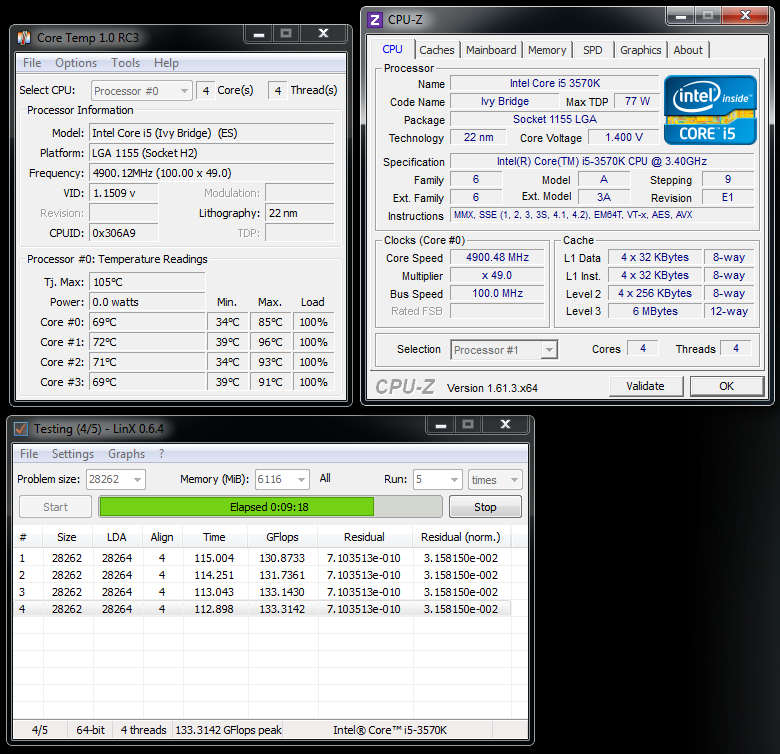Viewport: 780px width, 754px height.
Task: Click the CPU-Z purple Z icon
Action: coord(375,20)
